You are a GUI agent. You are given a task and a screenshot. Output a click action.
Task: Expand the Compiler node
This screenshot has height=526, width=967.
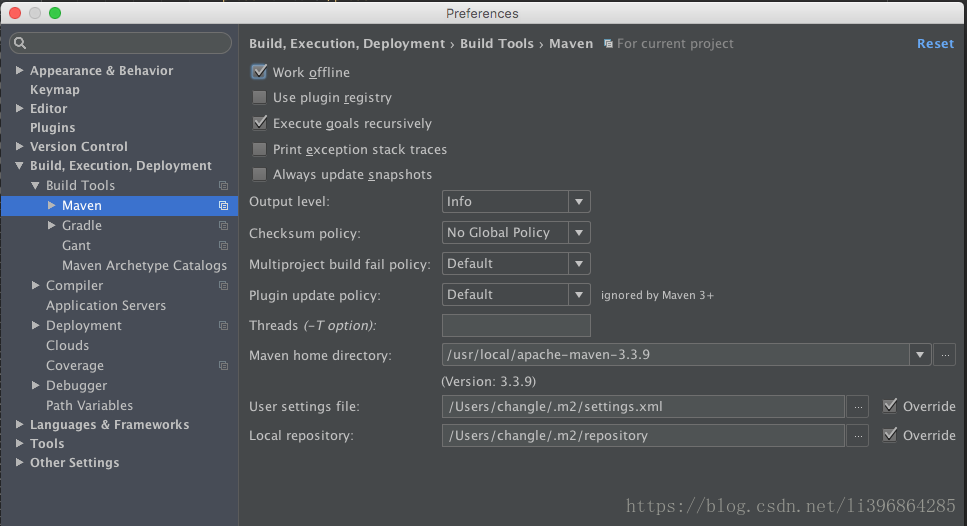35,285
